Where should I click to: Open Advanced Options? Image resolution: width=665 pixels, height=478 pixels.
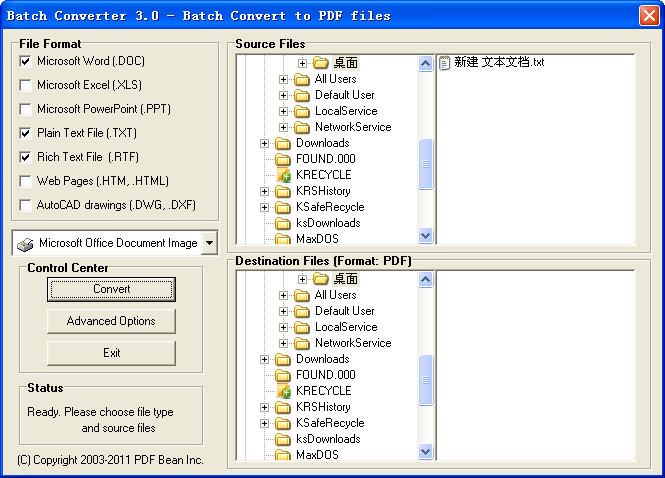pos(111,321)
